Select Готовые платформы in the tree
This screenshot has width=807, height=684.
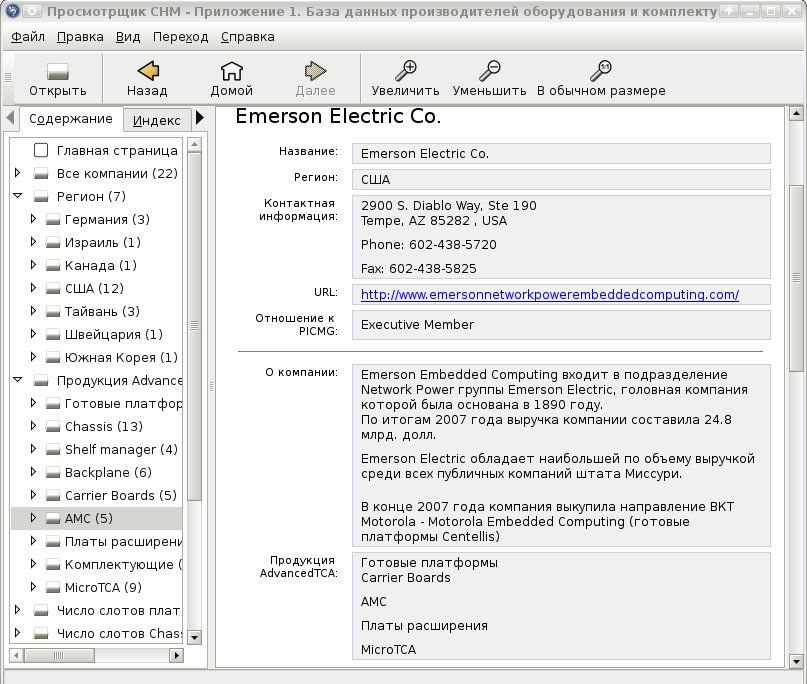(124, 404)
